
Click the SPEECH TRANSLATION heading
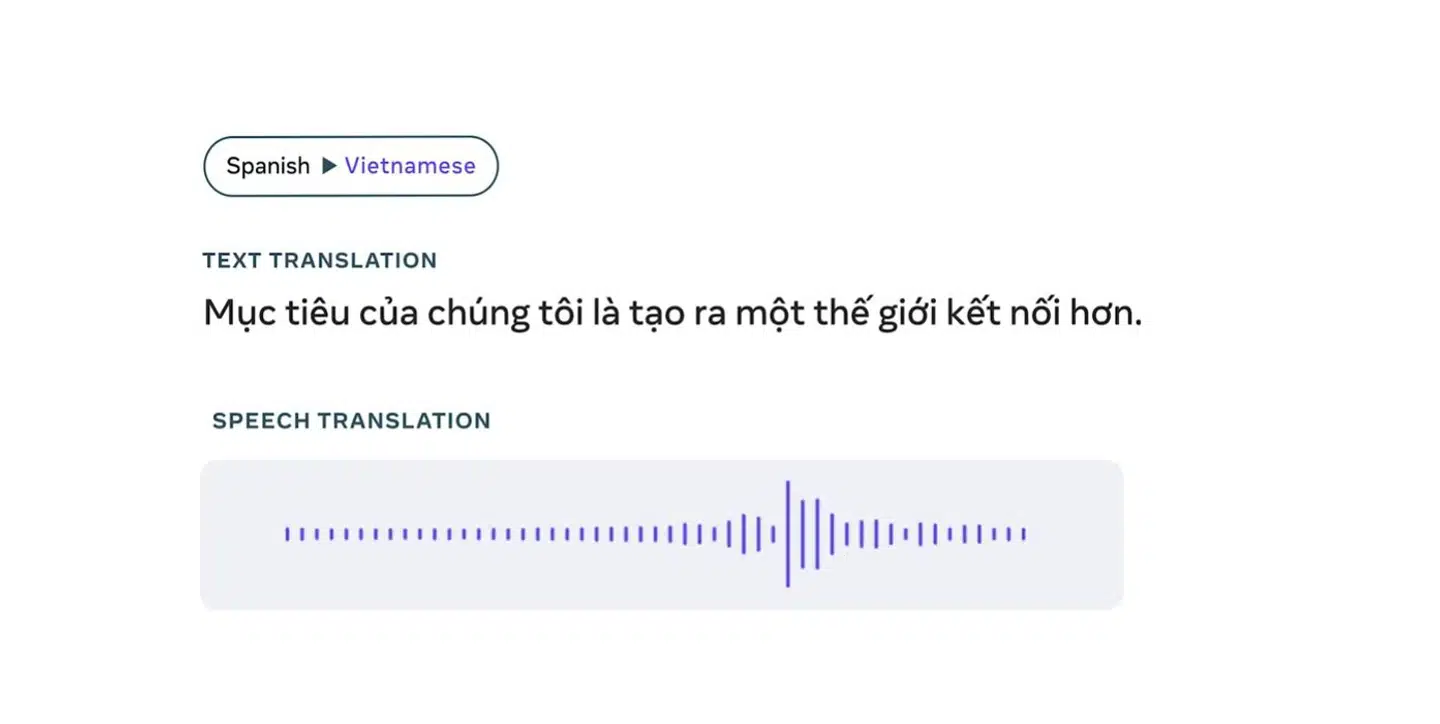tap(351, 421)
